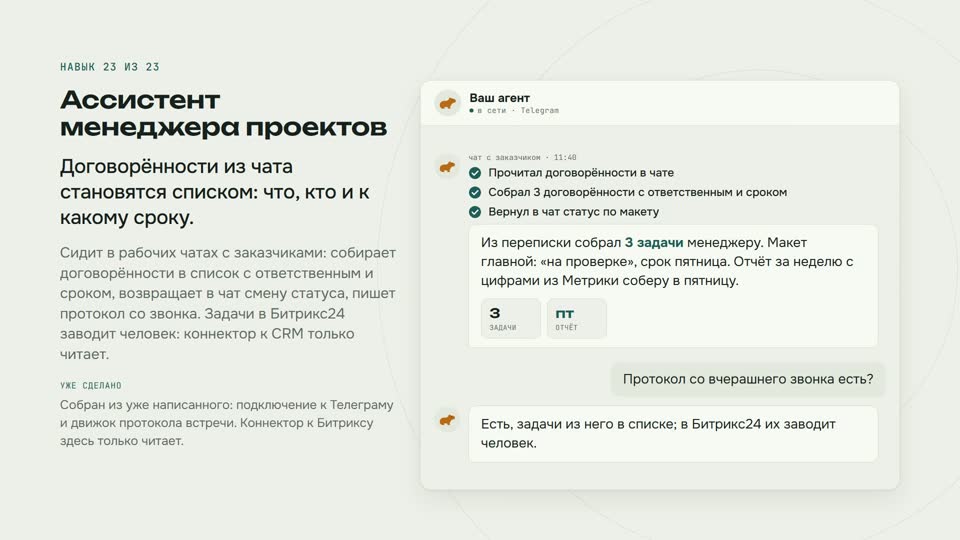Click the text 'Собрал 3 договорённости с ответственным и сроком'
Image resolution: width=960 pixels, height=540 pixels.
click(x=637, y=192)
